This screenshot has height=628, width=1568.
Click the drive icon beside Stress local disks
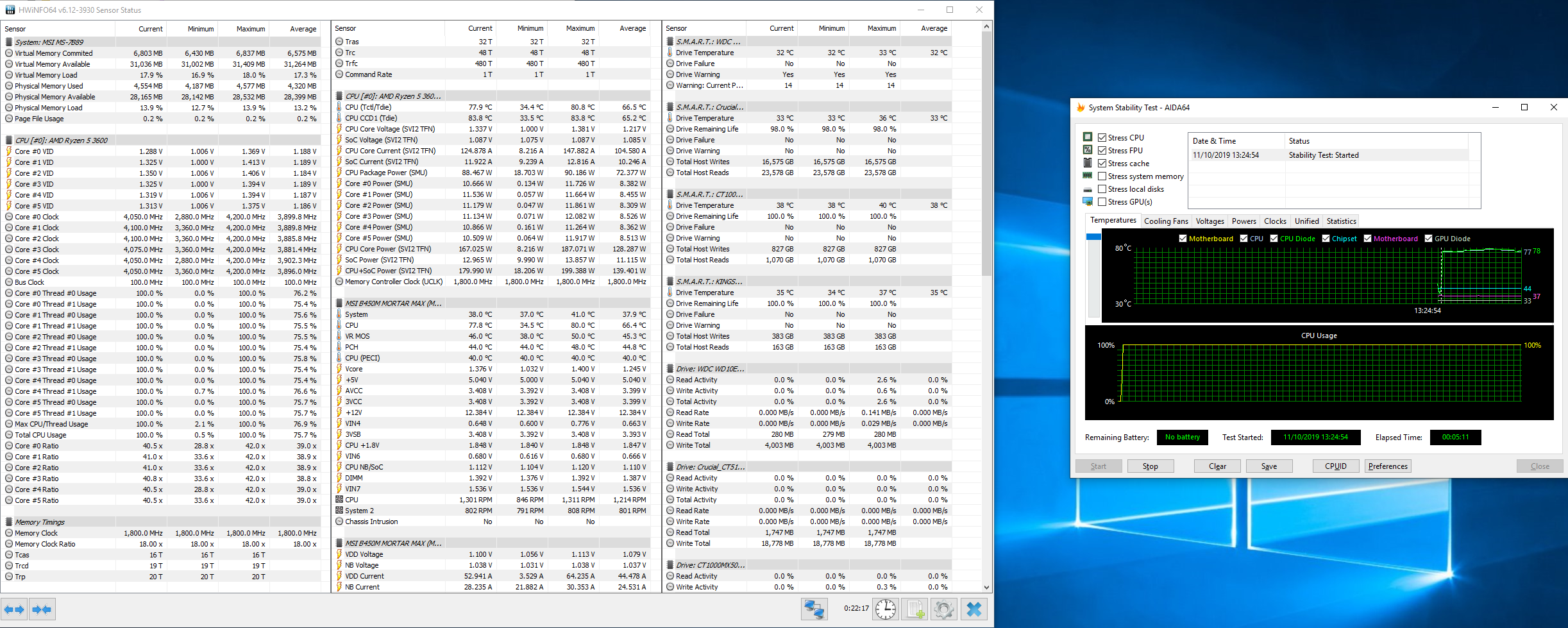pos(1088,189)
